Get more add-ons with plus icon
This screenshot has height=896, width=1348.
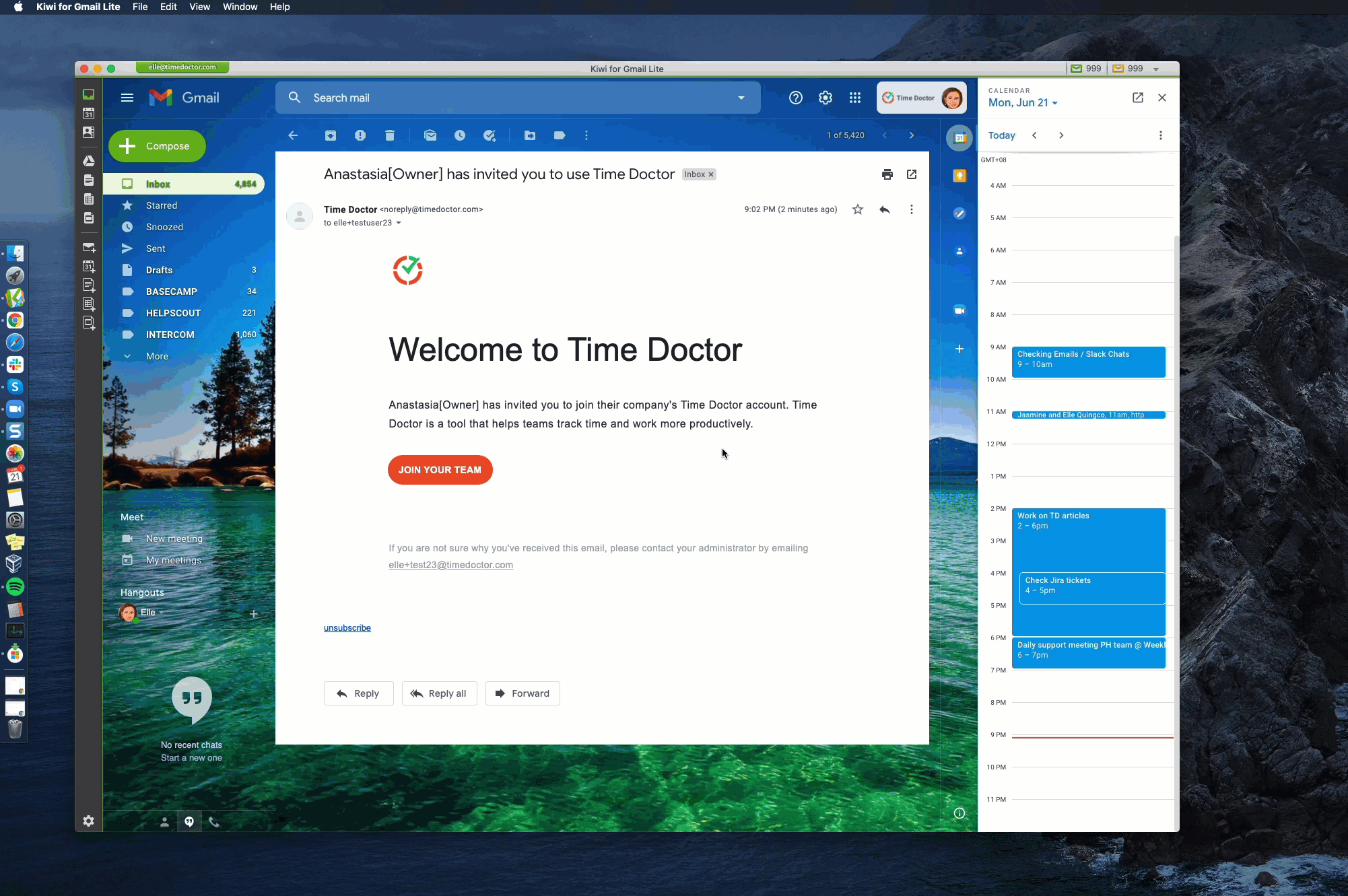pos(959,349)
